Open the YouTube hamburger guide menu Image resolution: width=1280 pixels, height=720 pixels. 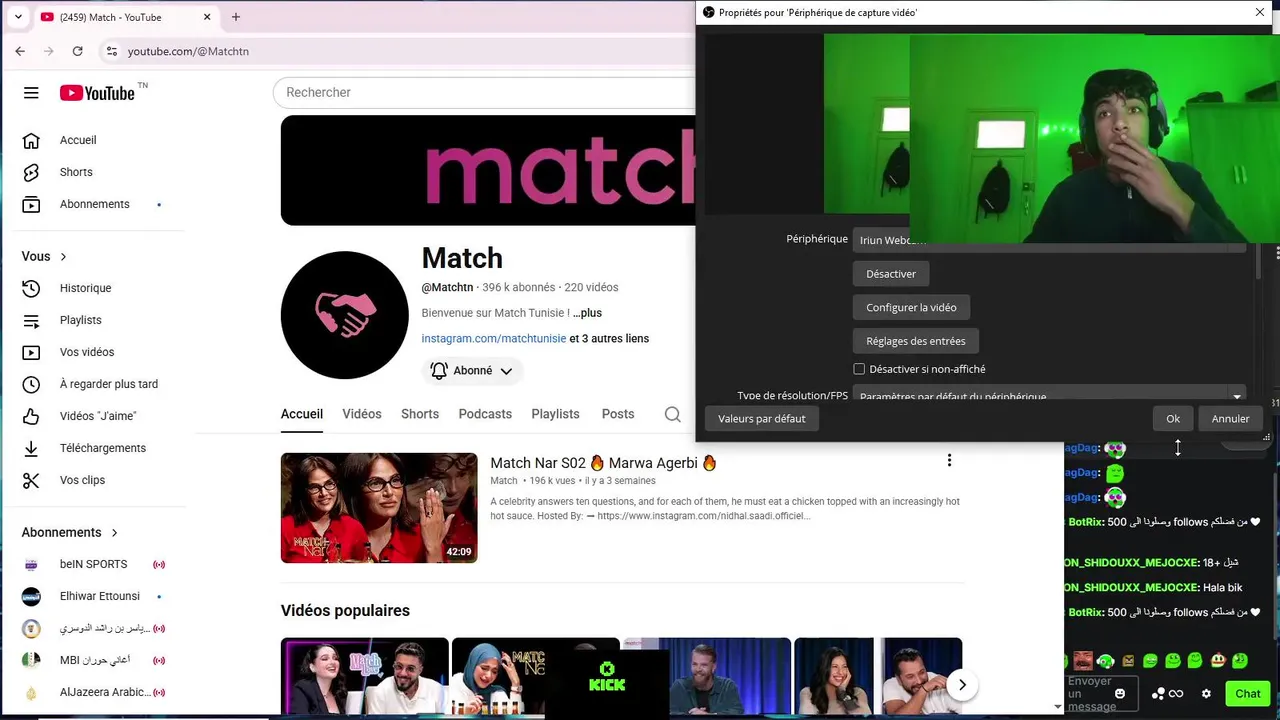tap(31, 93)
